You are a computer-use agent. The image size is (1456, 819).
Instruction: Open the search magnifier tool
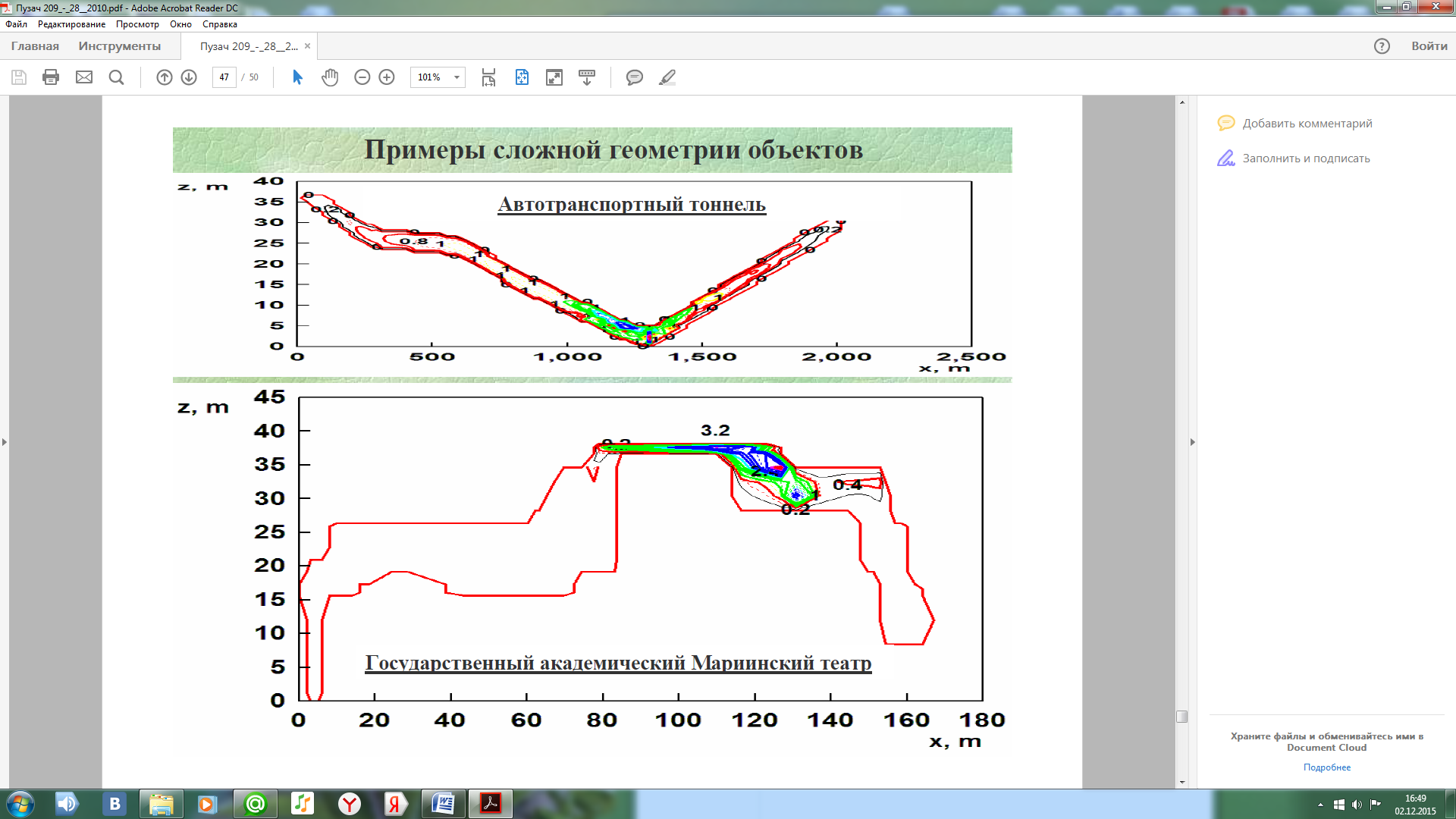coord(116,77)
